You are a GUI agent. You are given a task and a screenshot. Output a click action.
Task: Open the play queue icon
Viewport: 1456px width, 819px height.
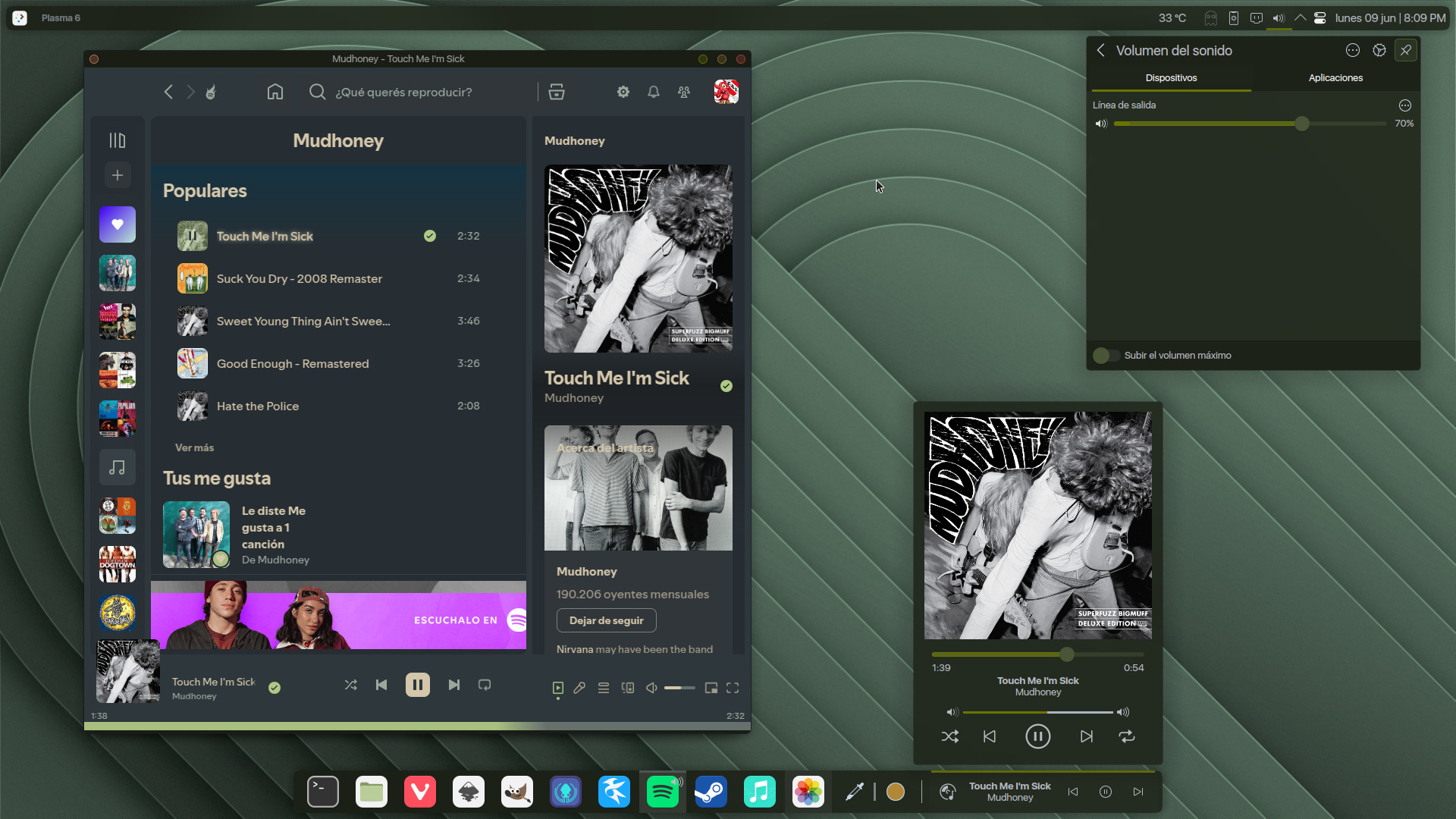pyautogui.click(x=604, y=688)
